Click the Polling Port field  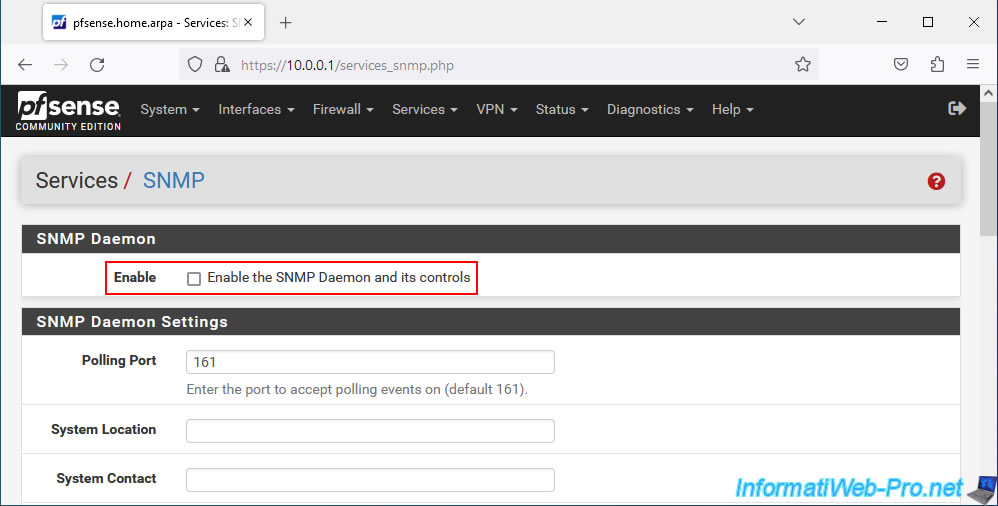(370, 362)
